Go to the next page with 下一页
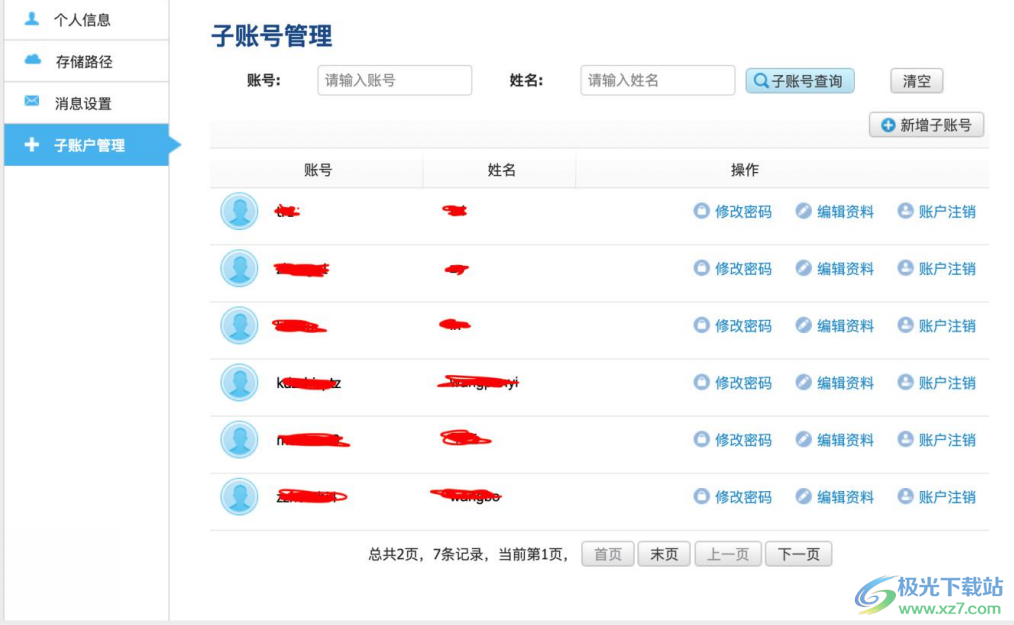The height and width of the screenshot is (625, 1014). pos(798,554)
